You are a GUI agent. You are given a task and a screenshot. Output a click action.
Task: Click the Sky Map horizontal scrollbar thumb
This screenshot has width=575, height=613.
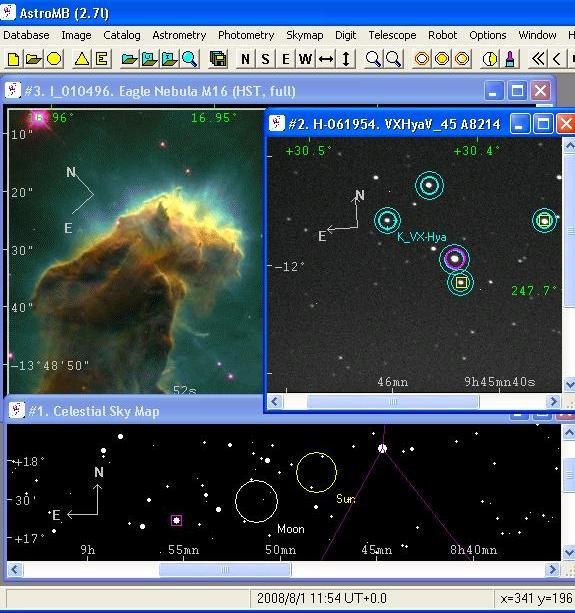(x=225, y=570)
